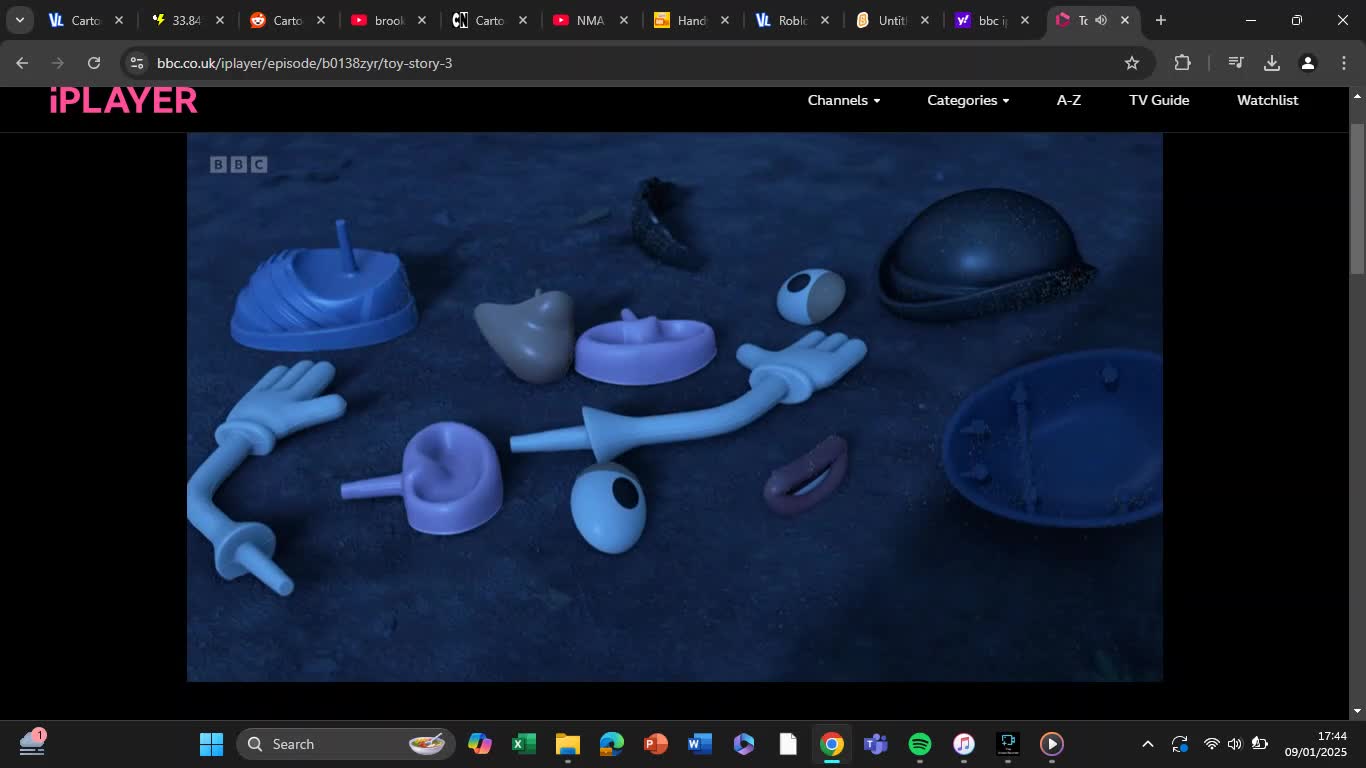
Task: Open File Explorer from the taskbar
Action: point(568,744)
